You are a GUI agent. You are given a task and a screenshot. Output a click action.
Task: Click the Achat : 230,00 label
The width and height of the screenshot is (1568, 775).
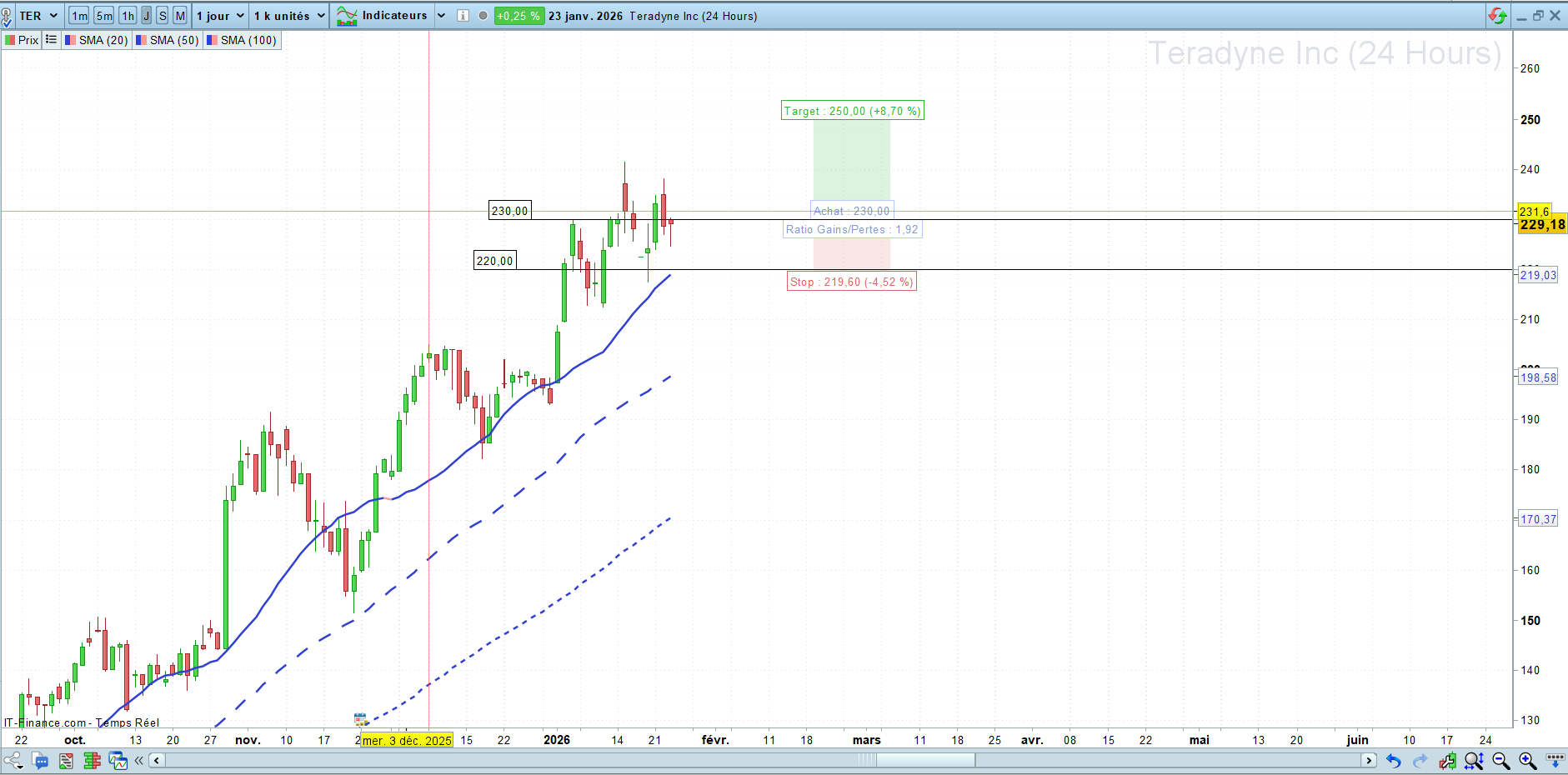tap(852, 212)
